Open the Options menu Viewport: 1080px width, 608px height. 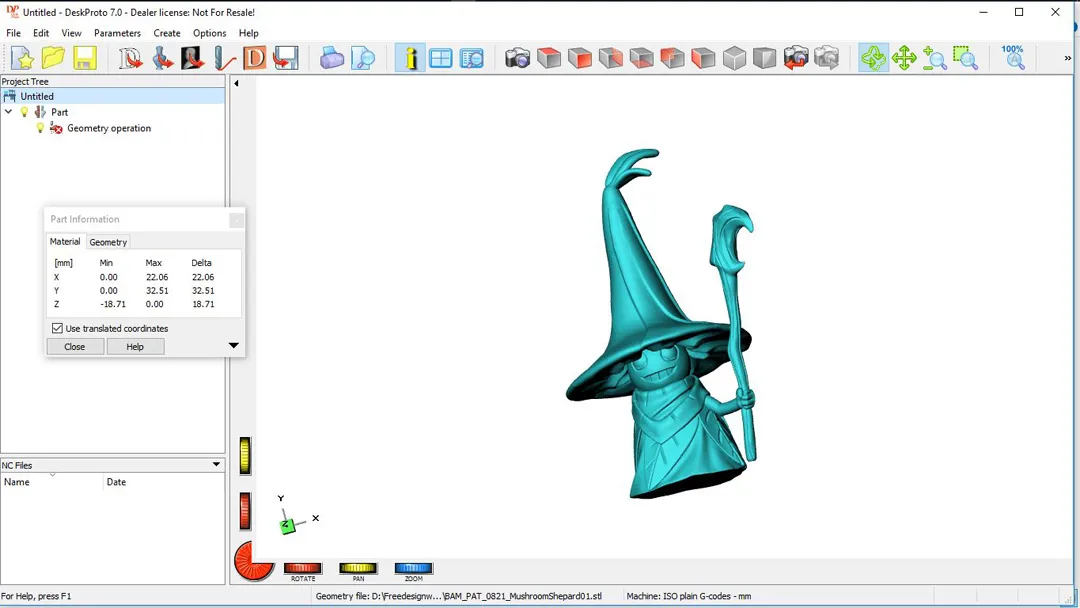point(209,33)
